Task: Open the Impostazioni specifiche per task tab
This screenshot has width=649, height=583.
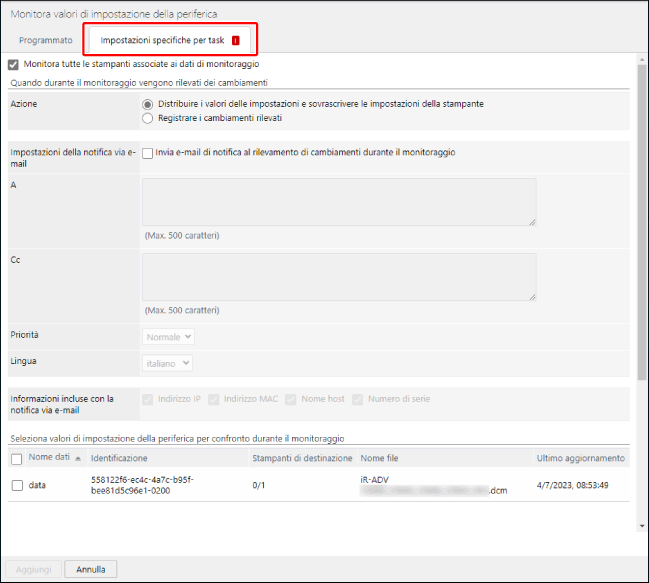Action: 162,41
